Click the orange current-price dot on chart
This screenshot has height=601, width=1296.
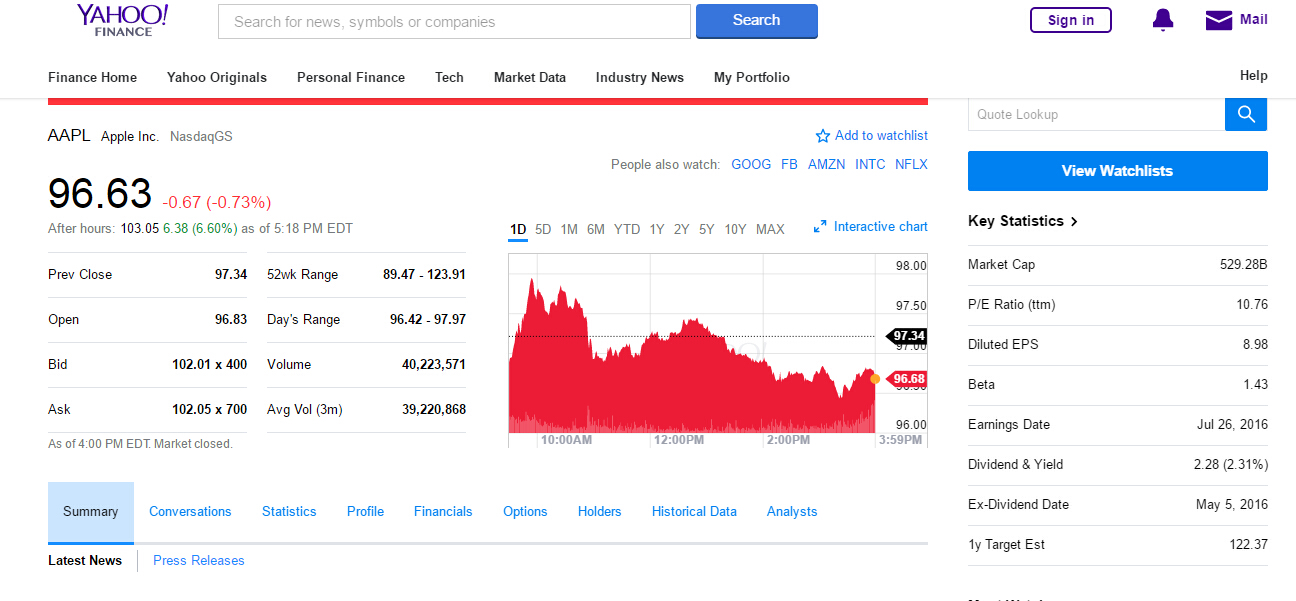coord(875,379)
